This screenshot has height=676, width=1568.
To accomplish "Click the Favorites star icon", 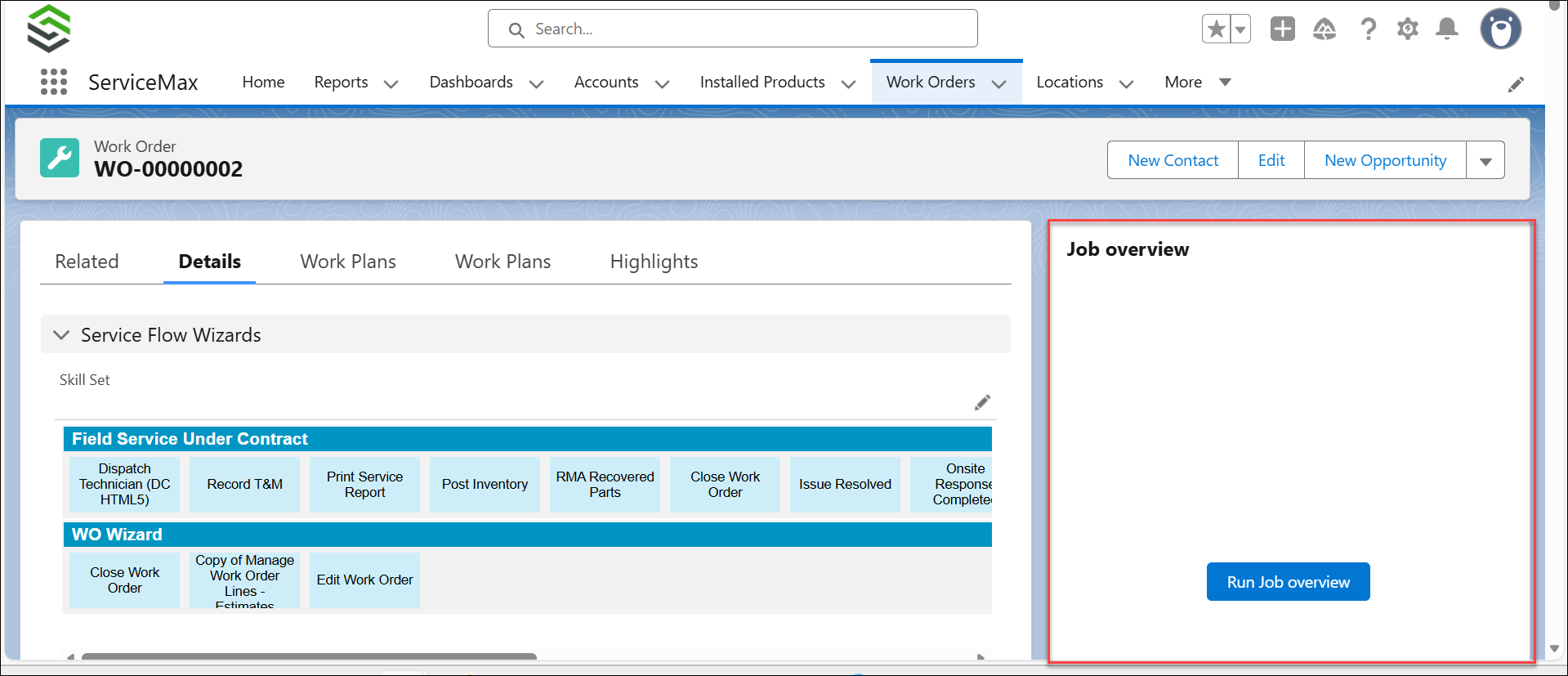I will point(1216,29).
